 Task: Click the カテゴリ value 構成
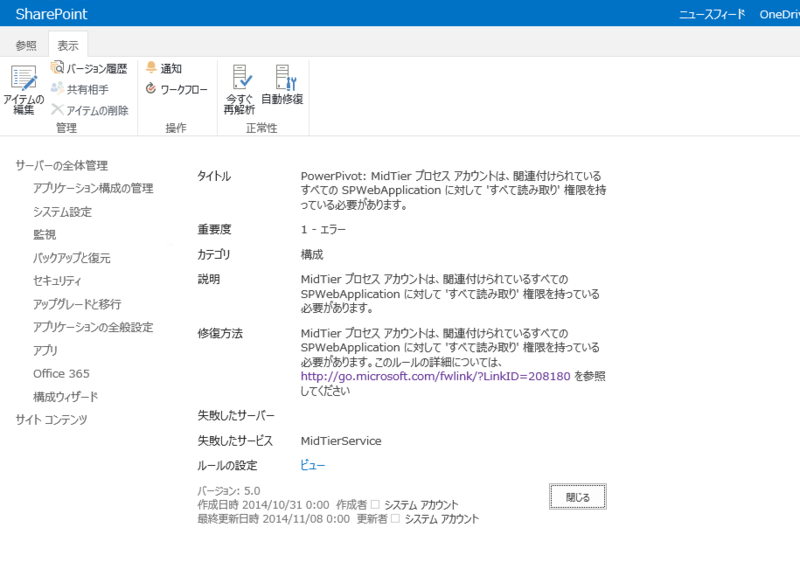click(312, 254)
